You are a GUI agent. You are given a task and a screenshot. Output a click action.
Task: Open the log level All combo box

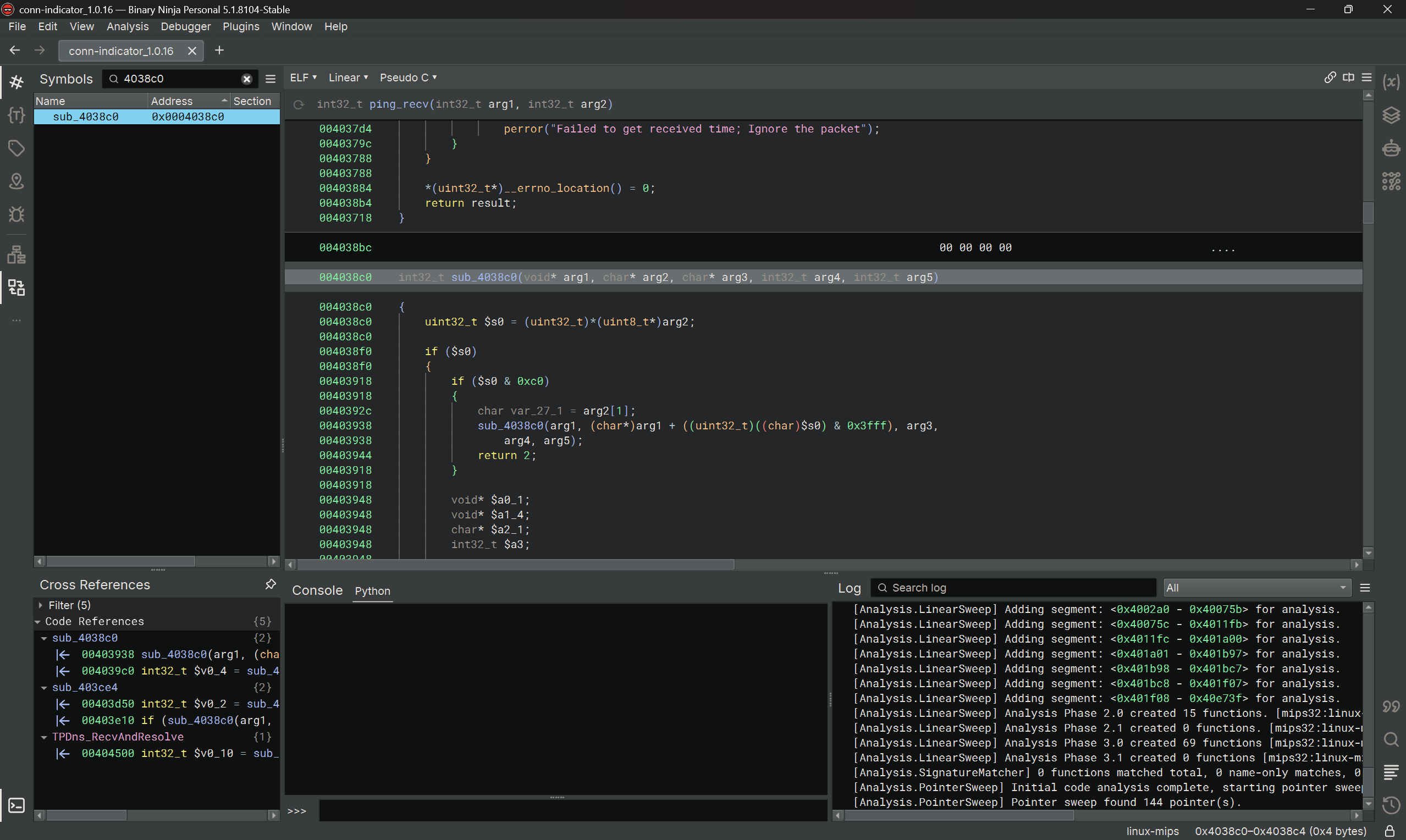(x=1256, y=588)
